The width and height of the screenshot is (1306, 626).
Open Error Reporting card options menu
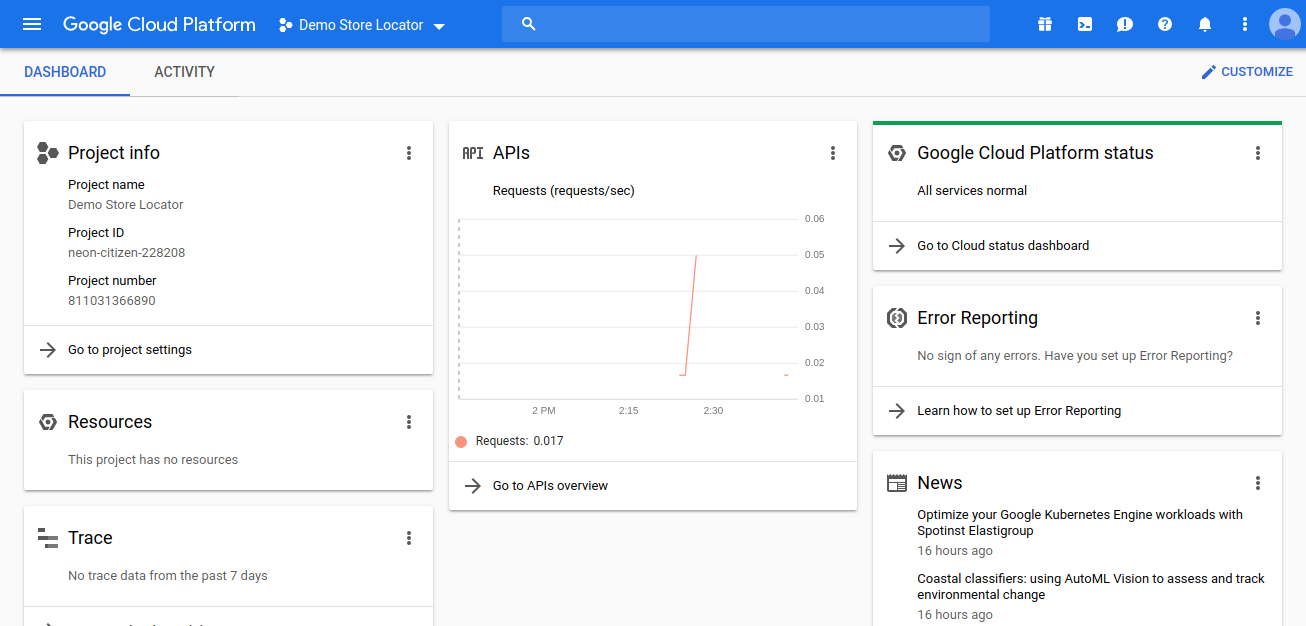(1258, 318)
